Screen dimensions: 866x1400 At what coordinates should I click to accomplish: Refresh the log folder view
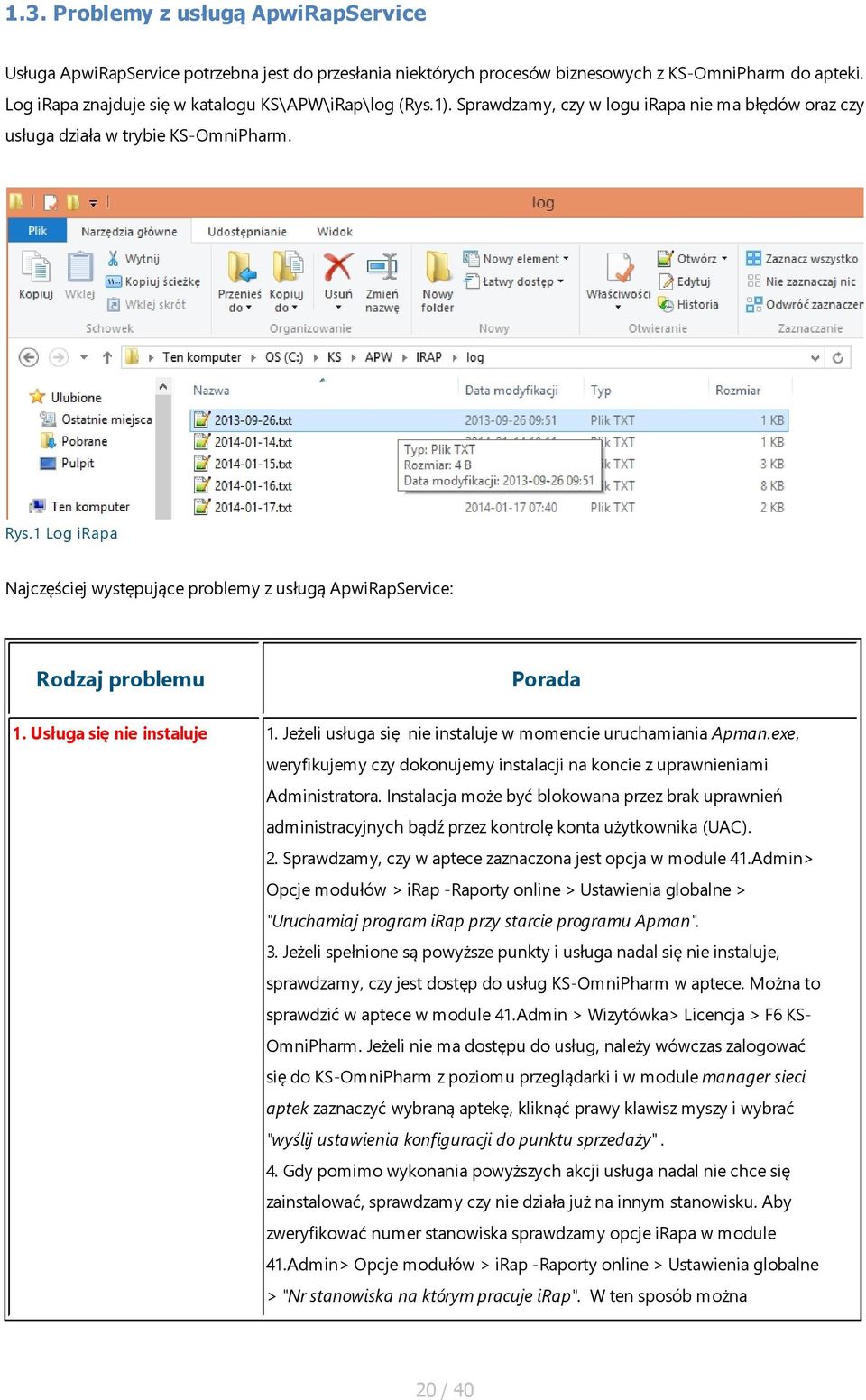click(838, 357)
